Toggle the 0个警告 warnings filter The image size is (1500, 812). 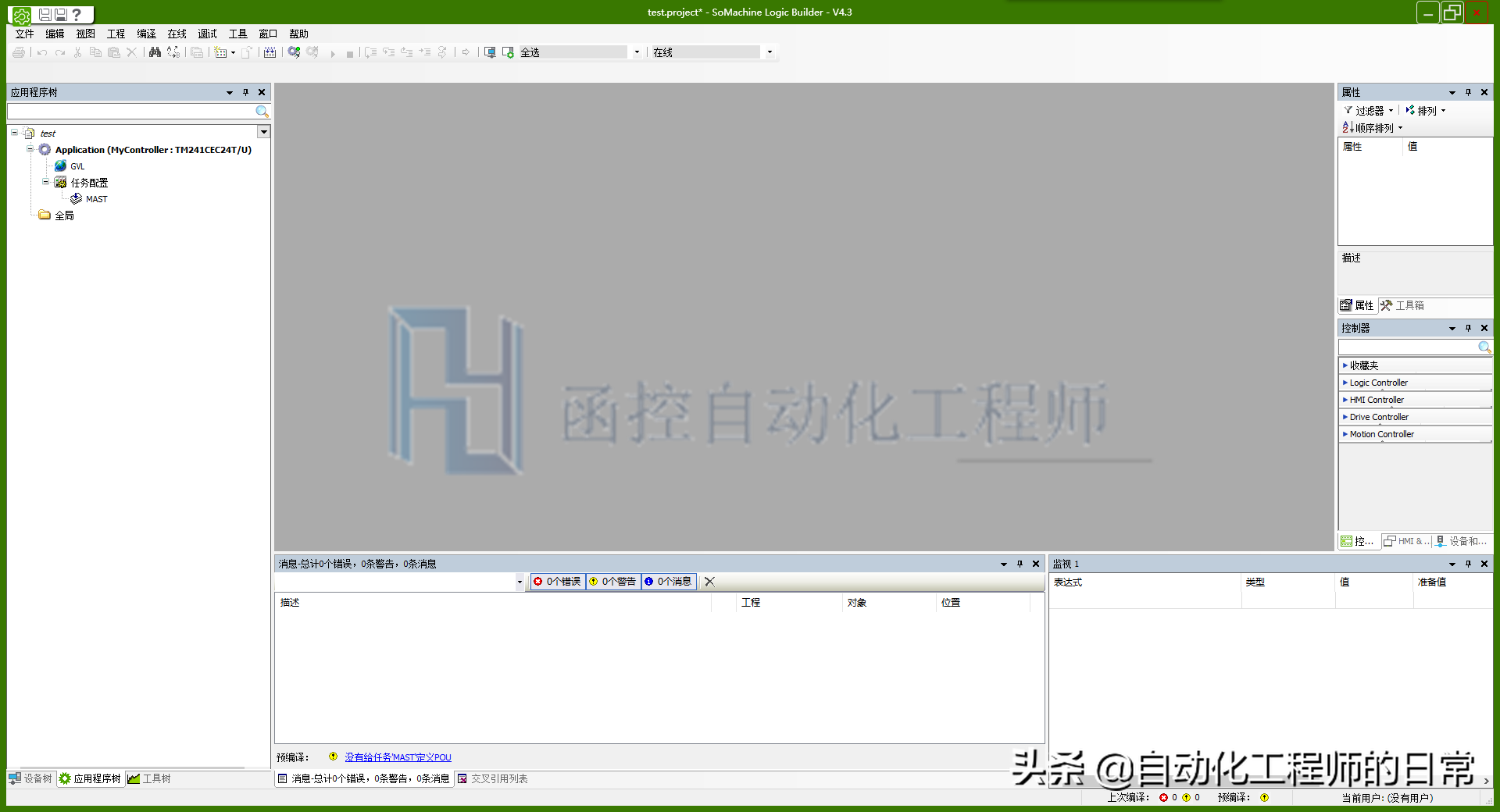(613, 582)
